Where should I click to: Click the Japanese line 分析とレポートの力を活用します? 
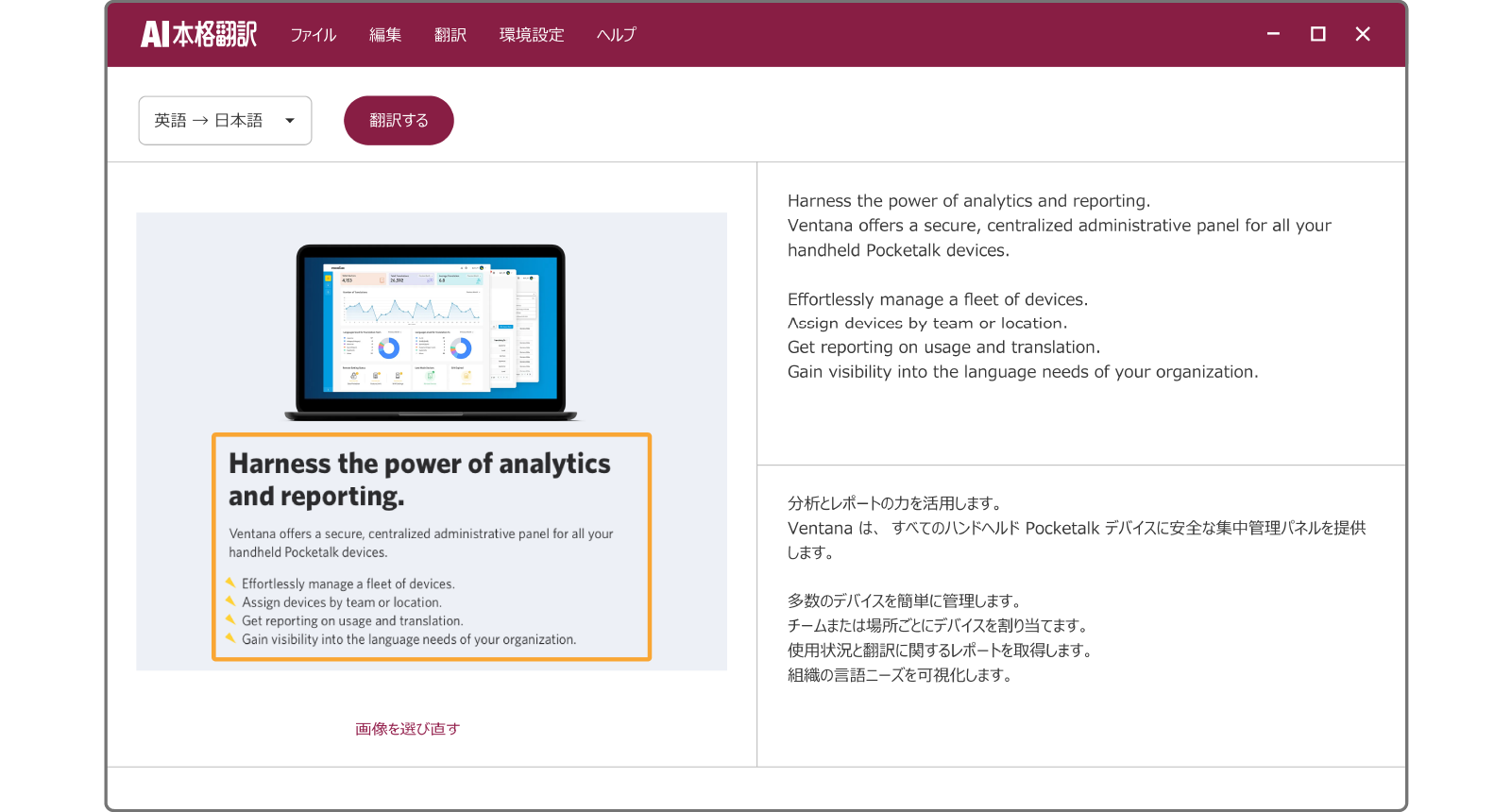894,503
